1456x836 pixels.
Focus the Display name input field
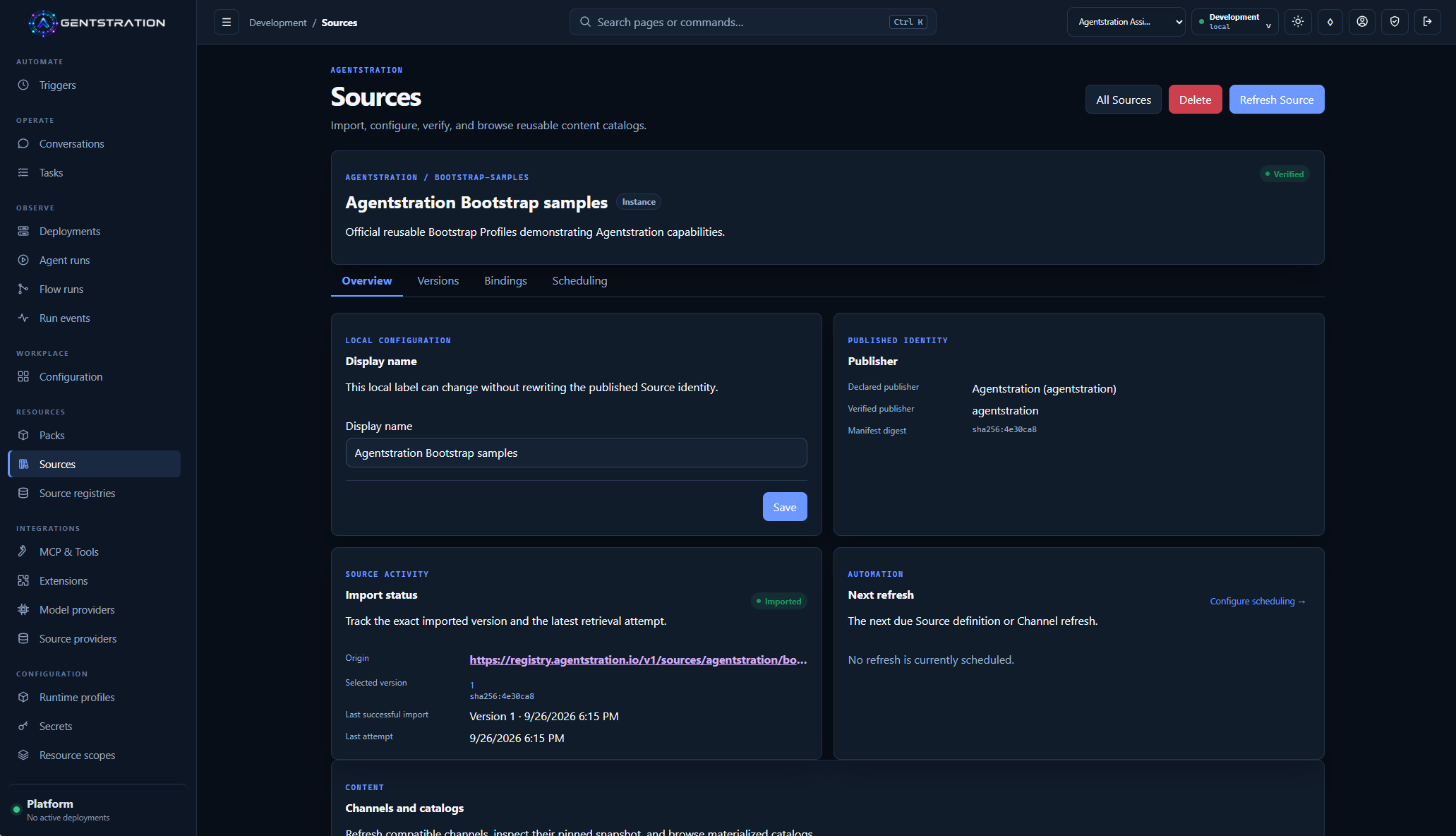[x=576, y=453]
